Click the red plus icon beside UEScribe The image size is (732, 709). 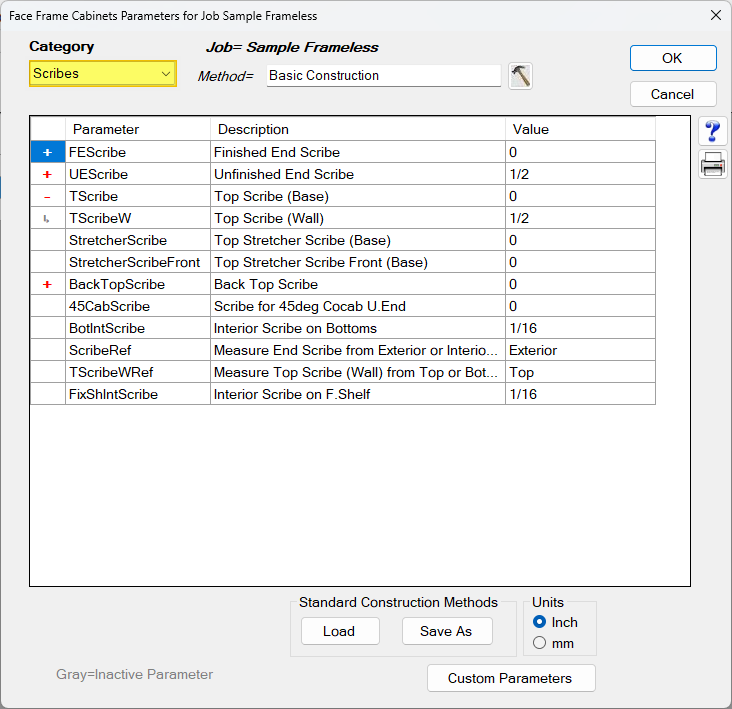(x=47, y=174)
